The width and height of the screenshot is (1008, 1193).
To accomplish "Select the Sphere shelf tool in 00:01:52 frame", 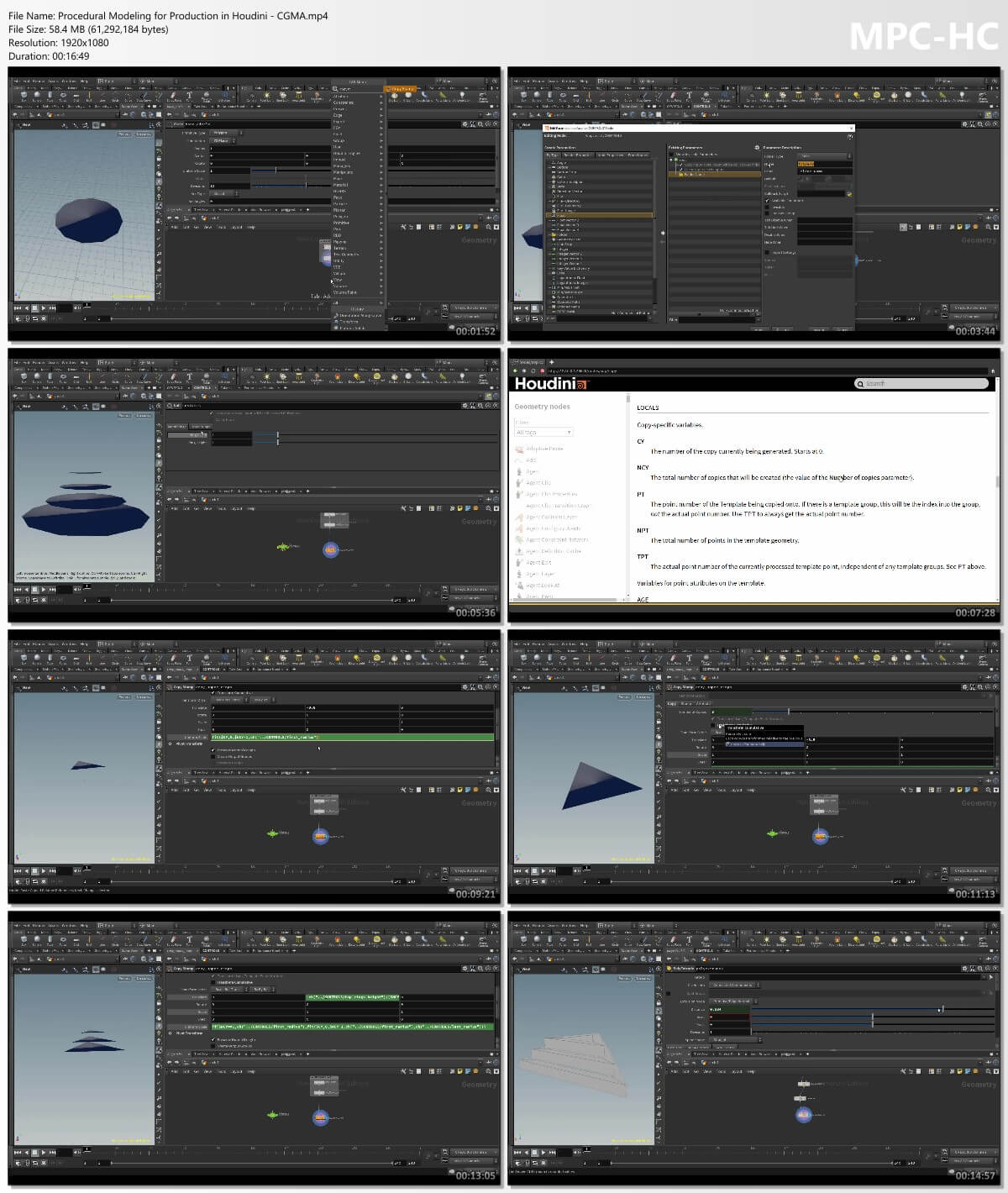I will (x=37, y=95).
